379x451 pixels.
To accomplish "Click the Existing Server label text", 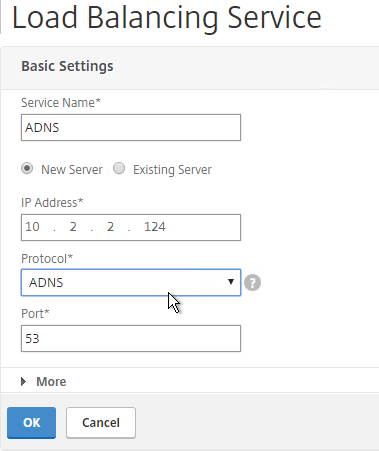I will coord(172,170).
